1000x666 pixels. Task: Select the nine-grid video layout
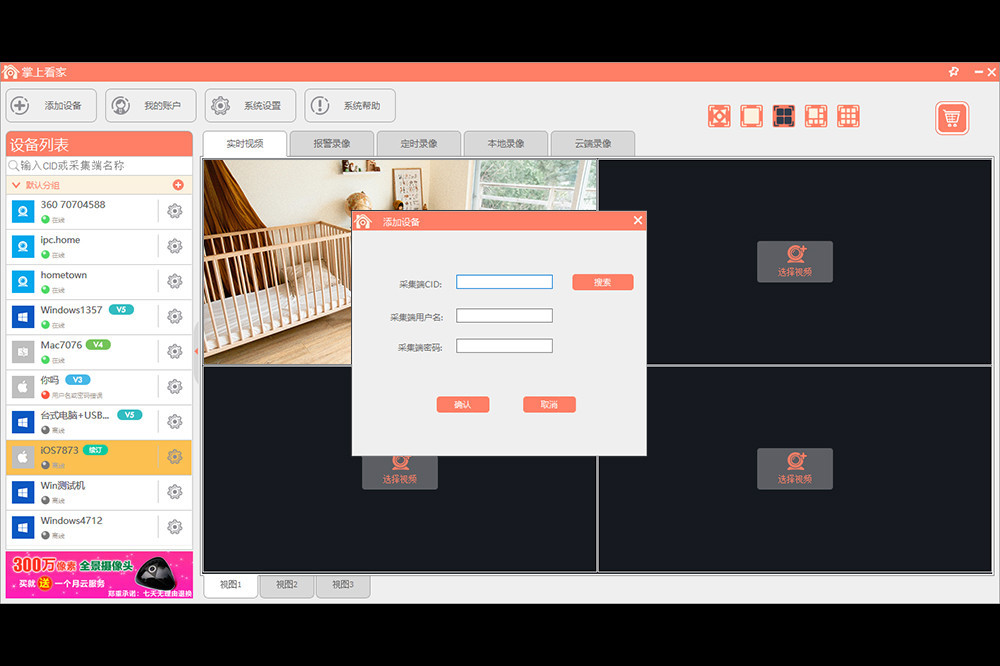coord(848,116)
